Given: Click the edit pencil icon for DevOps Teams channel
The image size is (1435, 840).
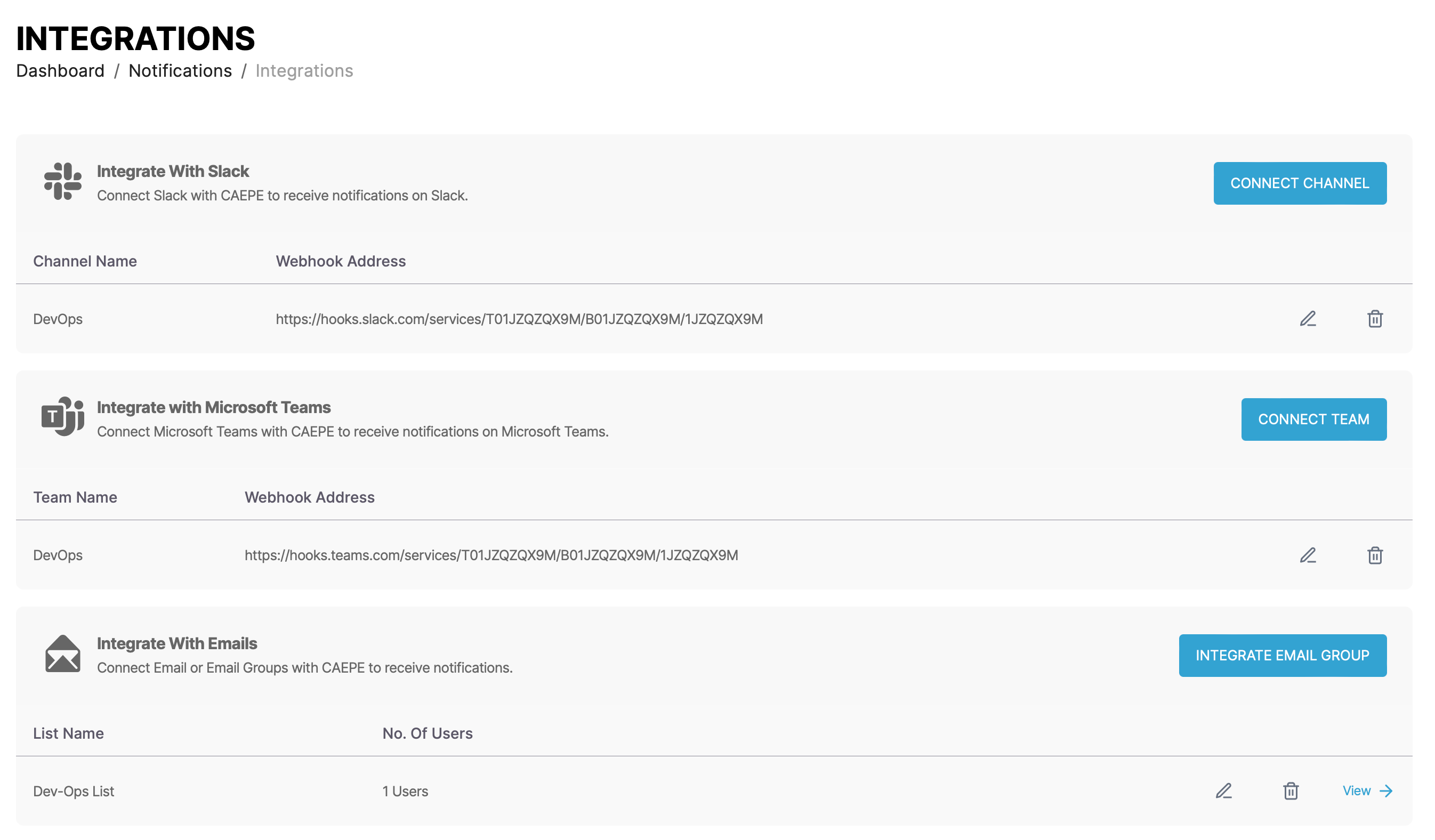Looking at the screenshot, I should coord(1307,555).
